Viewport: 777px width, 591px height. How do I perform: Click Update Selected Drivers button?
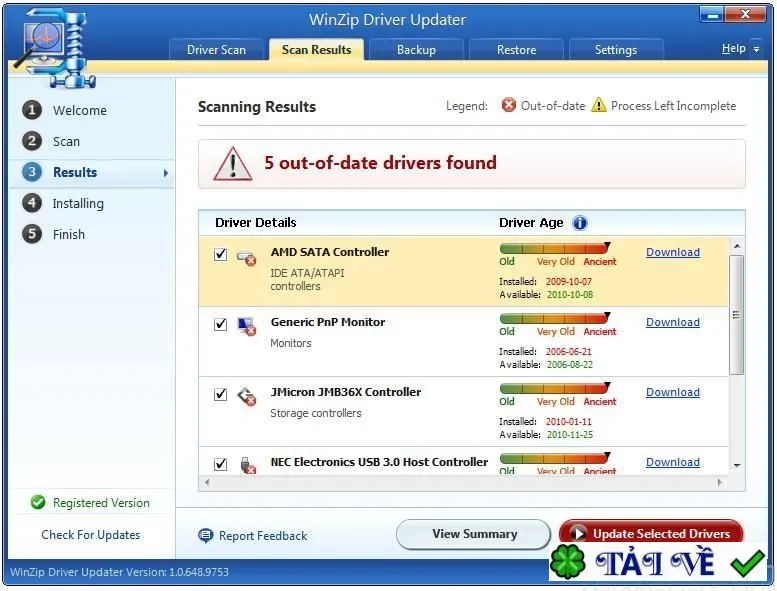(x=651, y=534)
